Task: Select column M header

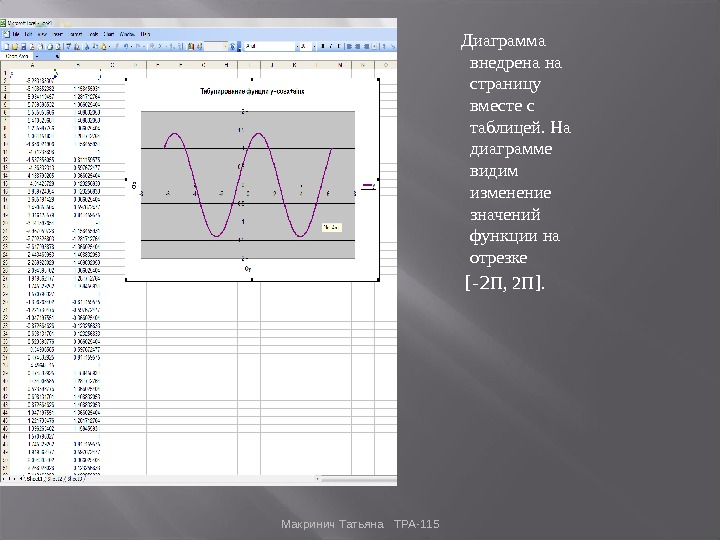Action: click(x=340, y=65)
